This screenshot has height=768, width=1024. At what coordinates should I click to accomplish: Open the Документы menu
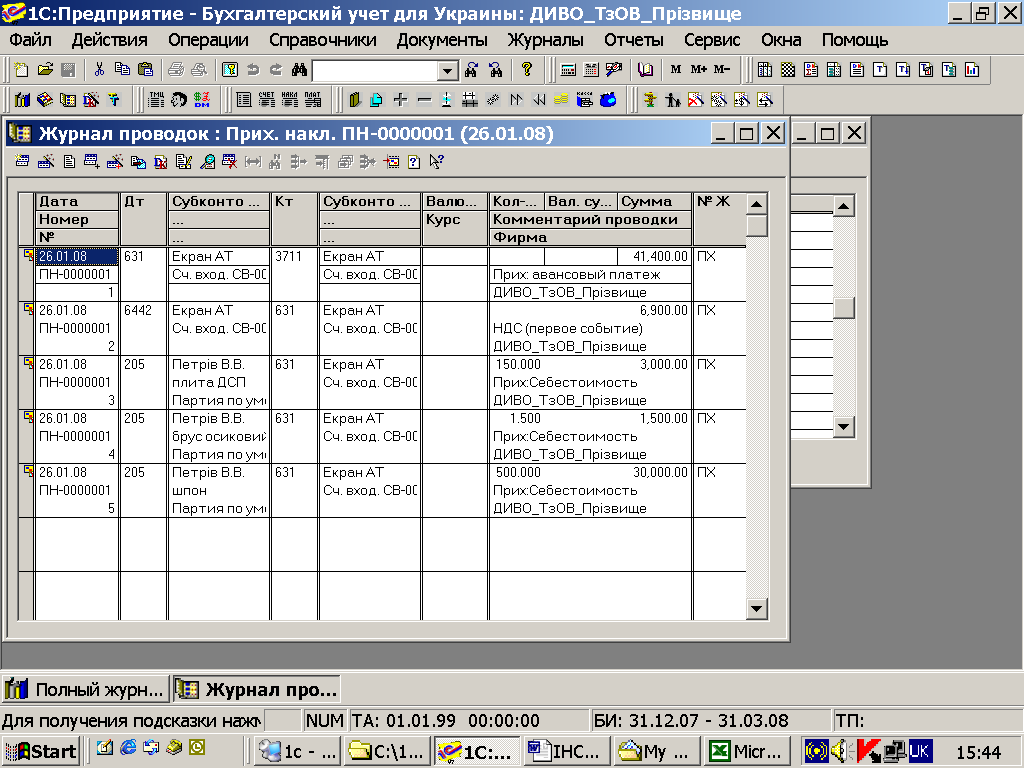click(x=441, y=40)
